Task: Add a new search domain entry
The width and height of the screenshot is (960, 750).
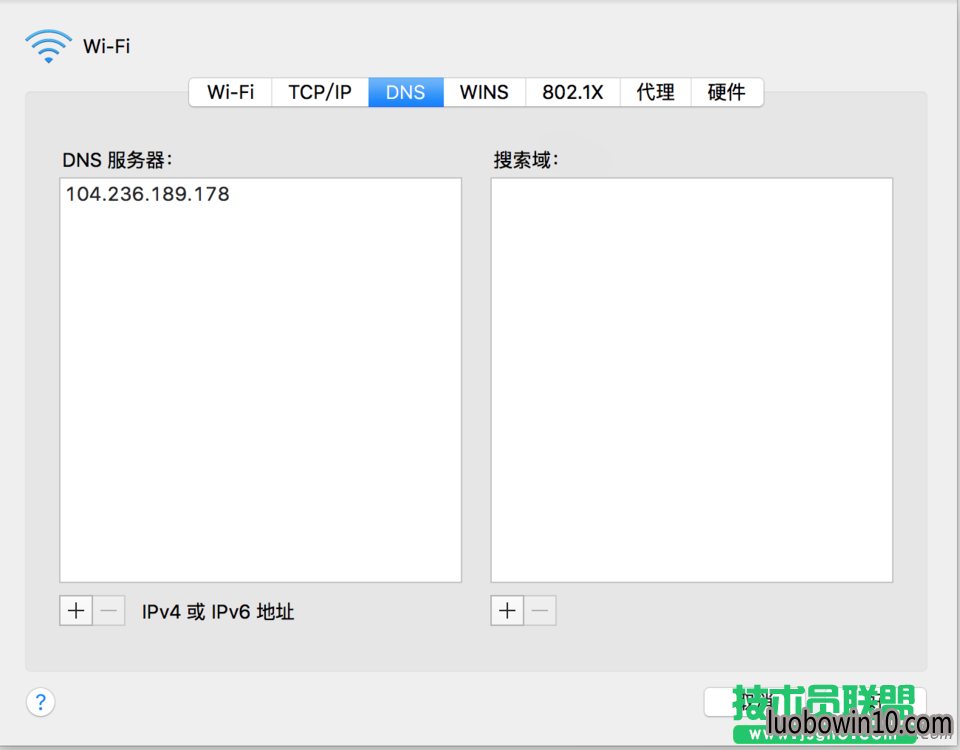Action: pos(507,611)
